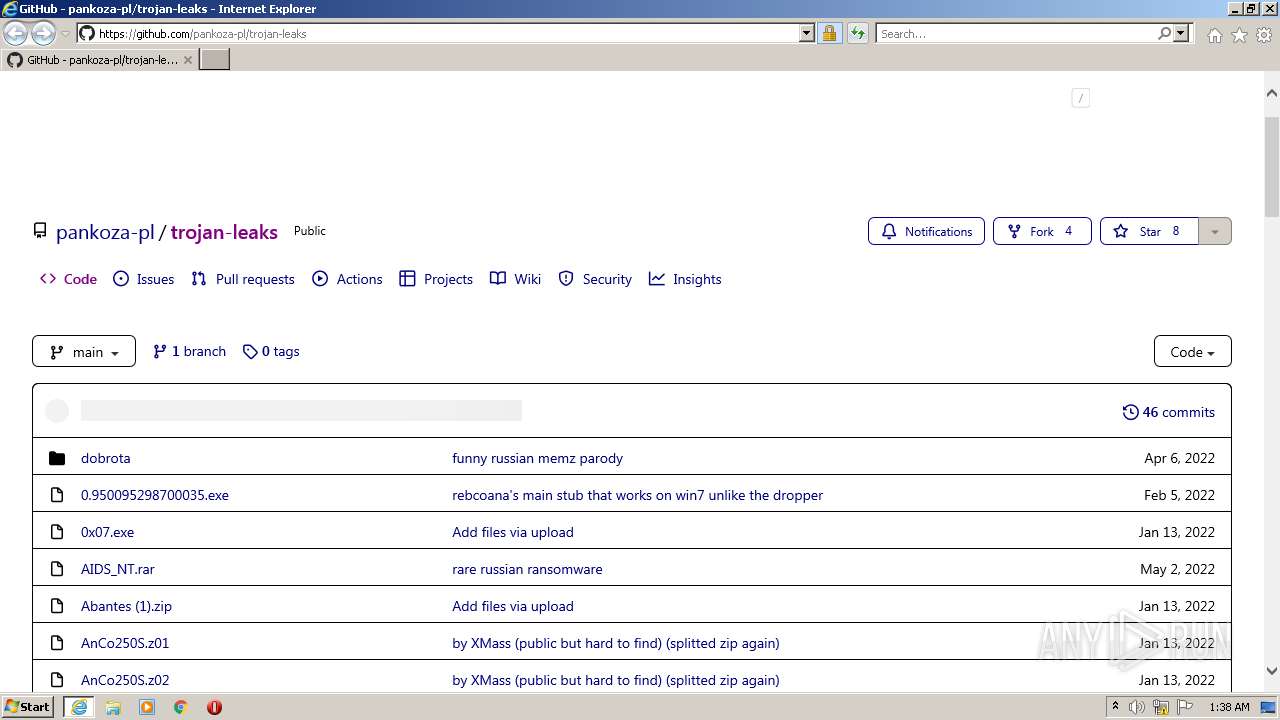Click the page scrollbar down arrow

point(1271,671)
